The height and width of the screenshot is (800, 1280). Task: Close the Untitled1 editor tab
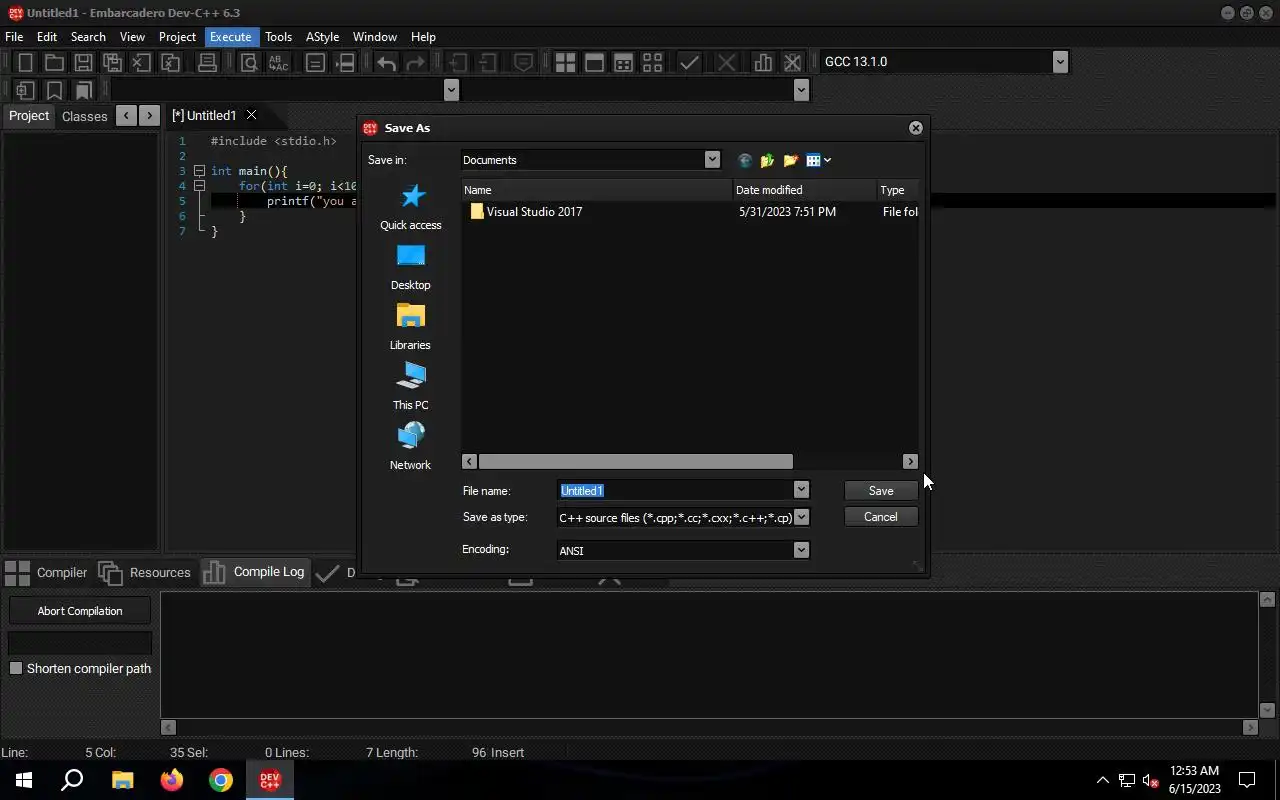tap(251, 115)
